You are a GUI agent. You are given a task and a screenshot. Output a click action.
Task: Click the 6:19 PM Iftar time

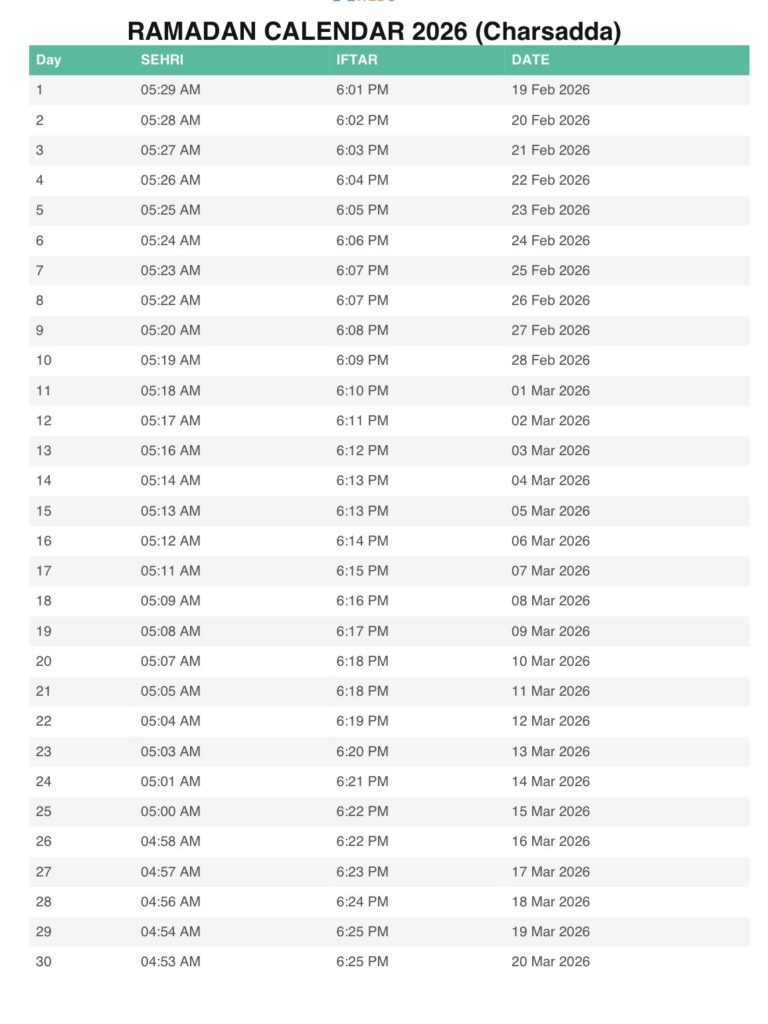[x=362, y=721]
